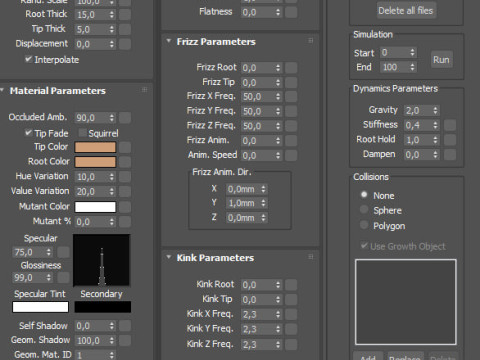
Task: Click the map button next to Root Thick
Action: click(125, 14)
